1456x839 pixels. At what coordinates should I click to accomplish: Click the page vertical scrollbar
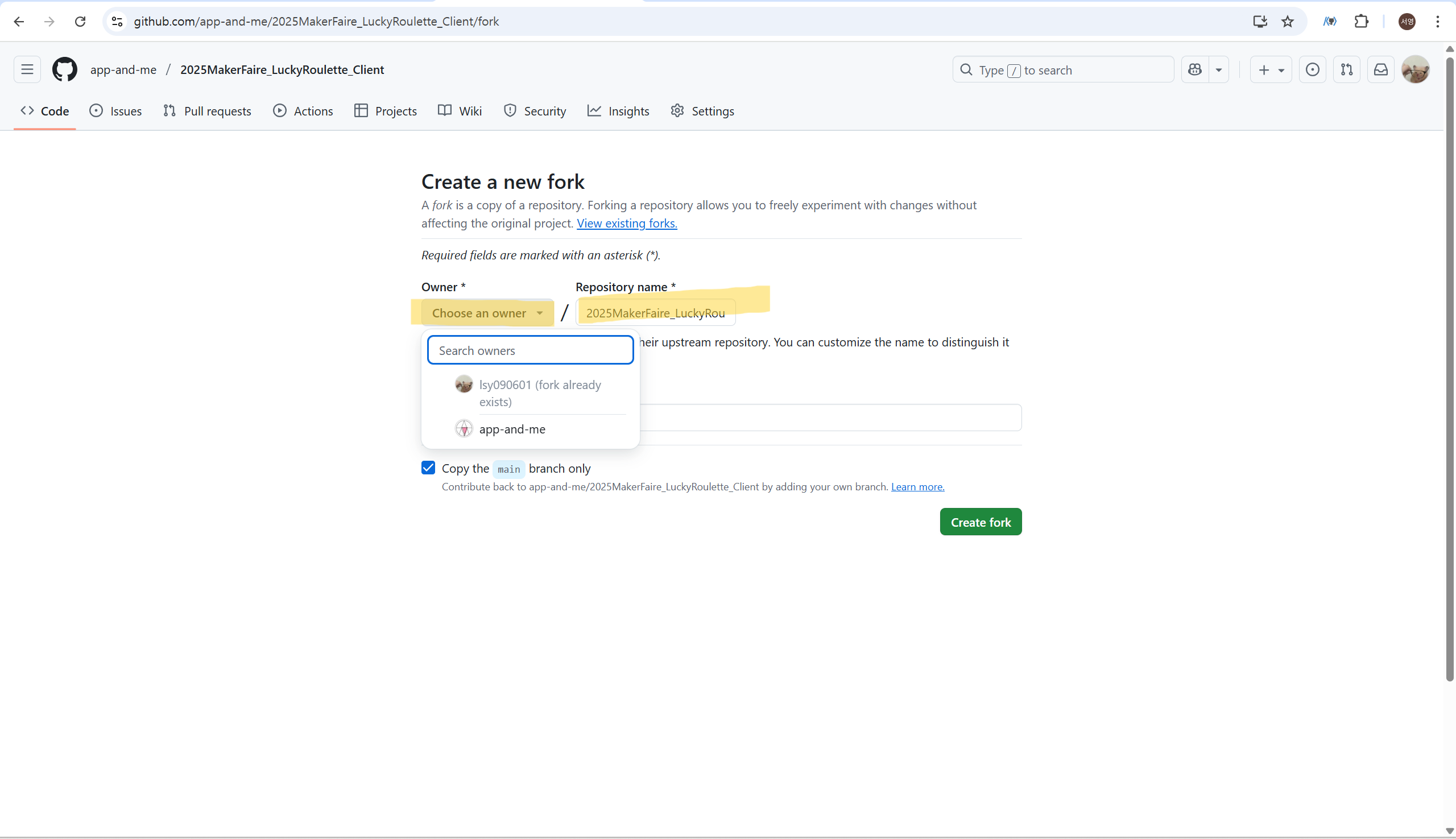point(1449,369)
